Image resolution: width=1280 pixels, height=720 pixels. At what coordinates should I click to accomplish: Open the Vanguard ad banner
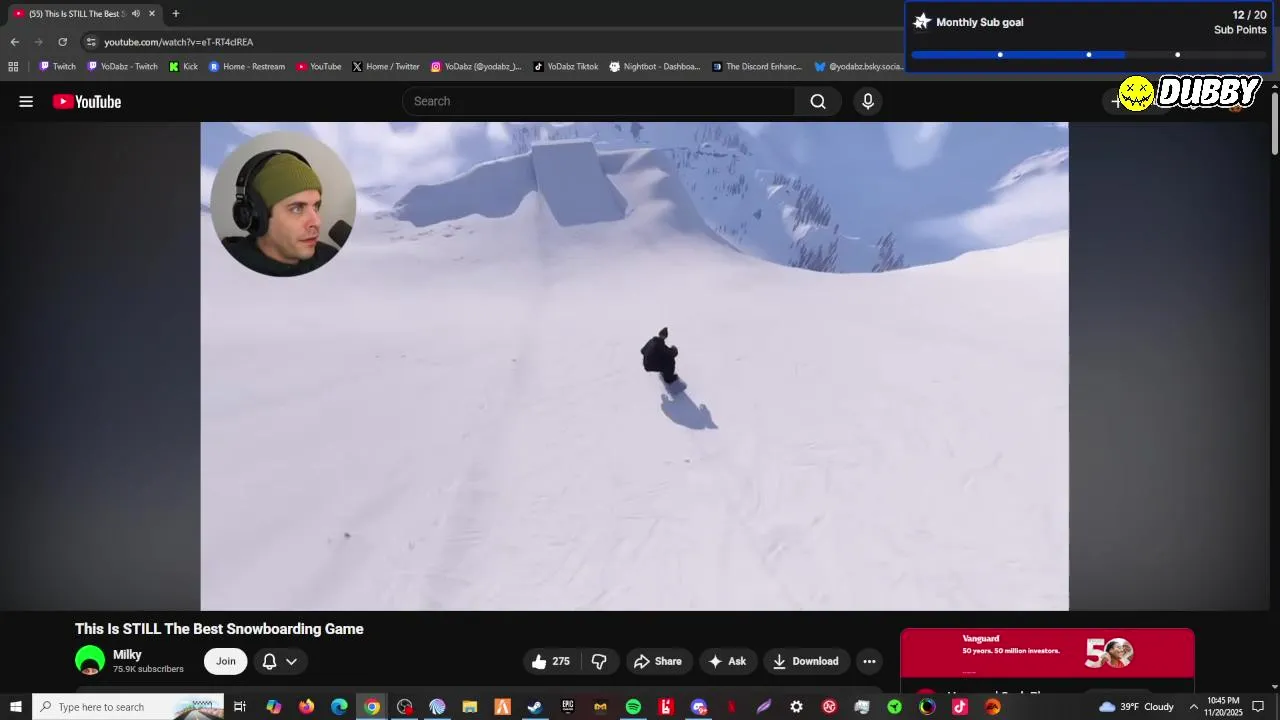pyautogui.click(x=1047, y=653)
